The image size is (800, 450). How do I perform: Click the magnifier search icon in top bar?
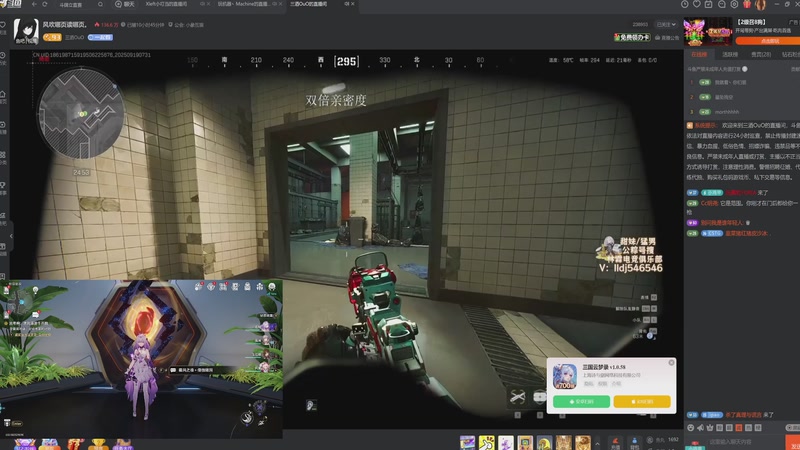click(x=100, y=4)
